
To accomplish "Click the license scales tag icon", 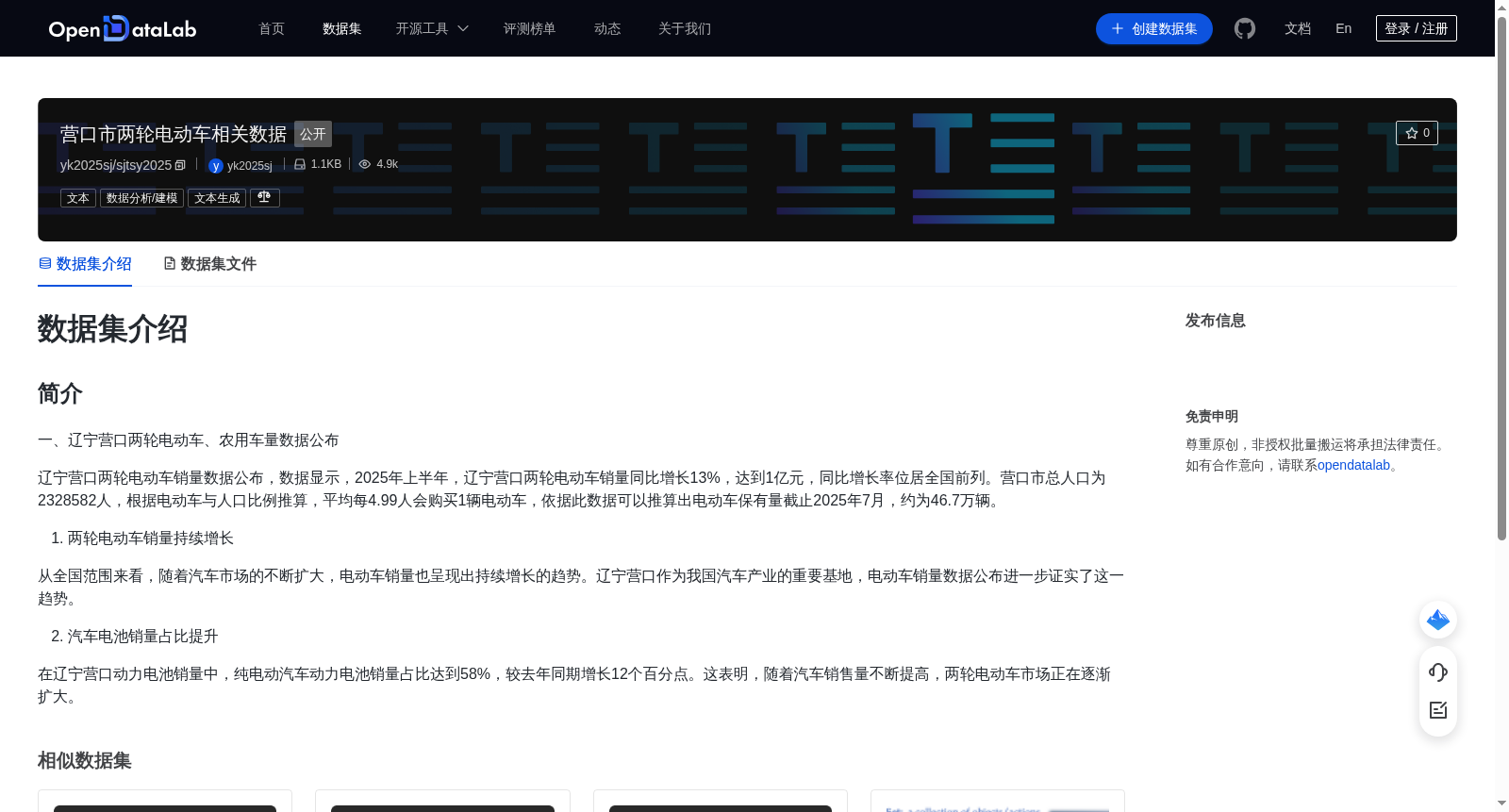I will 265,198.
